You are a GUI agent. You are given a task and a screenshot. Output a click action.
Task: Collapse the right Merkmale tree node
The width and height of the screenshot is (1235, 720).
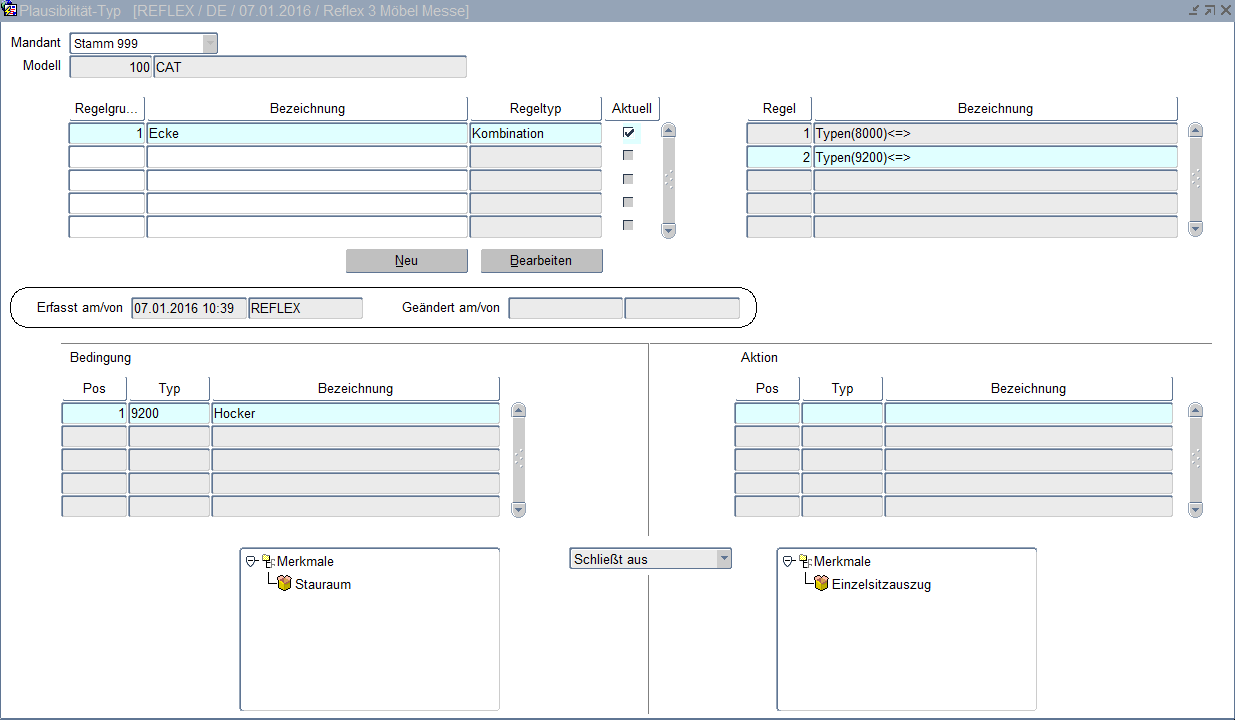(x=788, y=562)
